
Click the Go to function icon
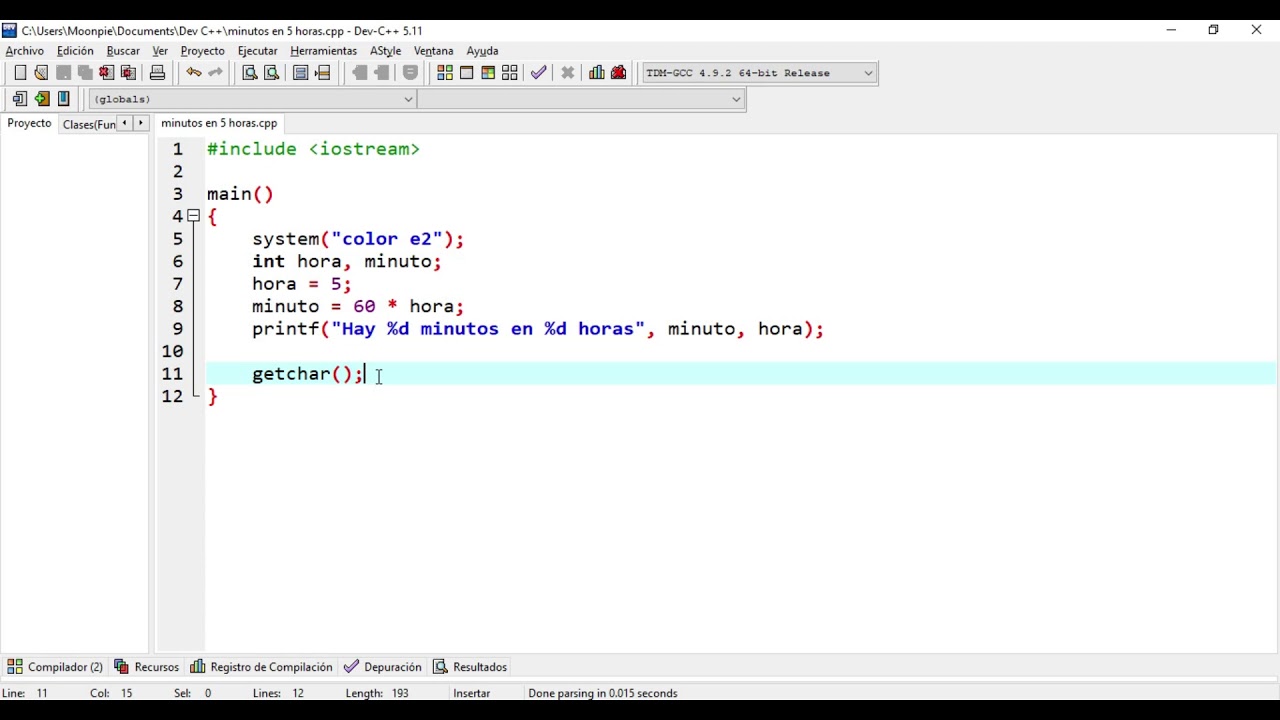tap(301, 72)
